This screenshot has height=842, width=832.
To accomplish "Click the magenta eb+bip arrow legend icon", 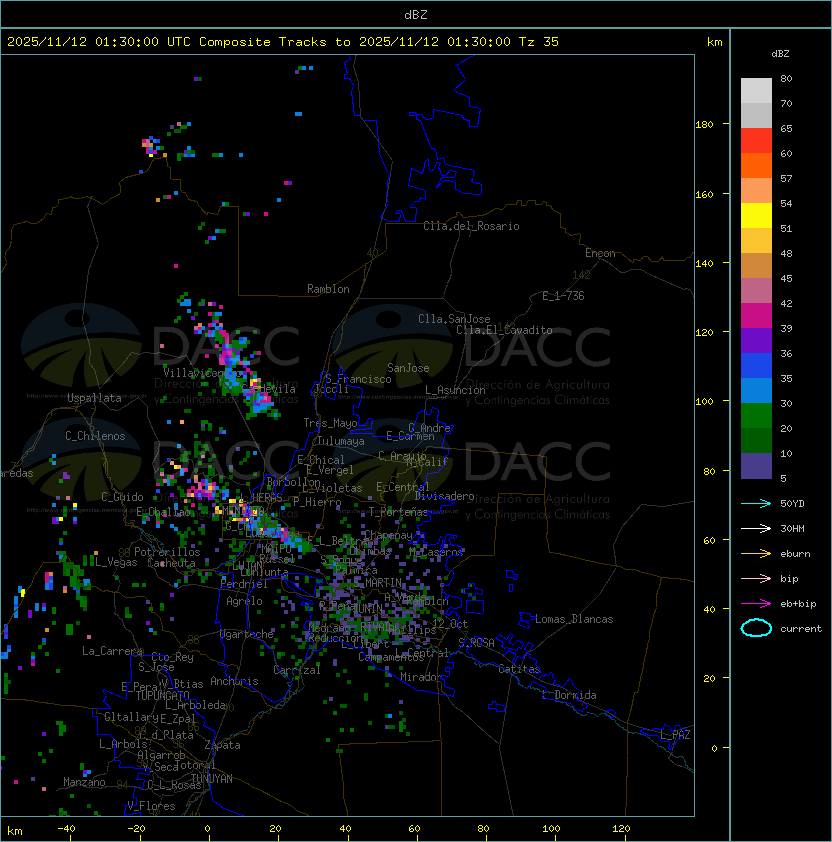I will pos(756,604).
